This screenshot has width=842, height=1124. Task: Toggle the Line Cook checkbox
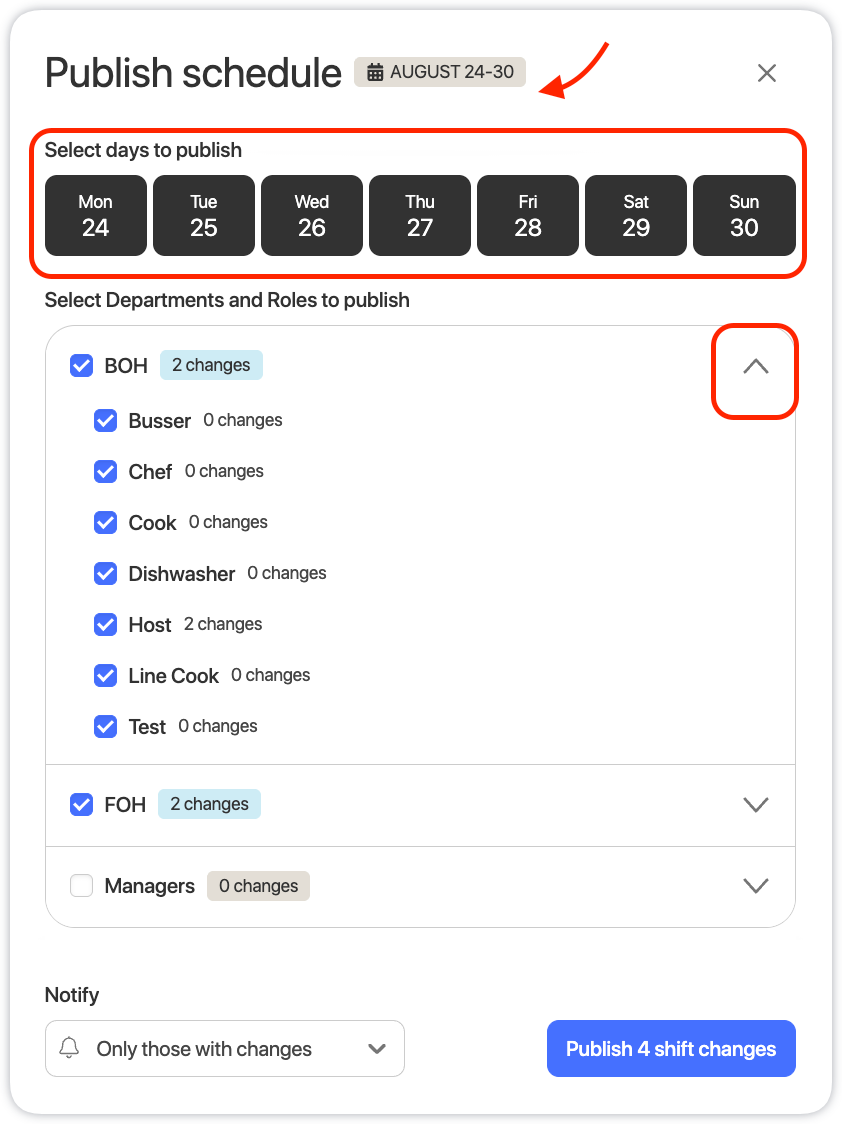coord(105,675)
